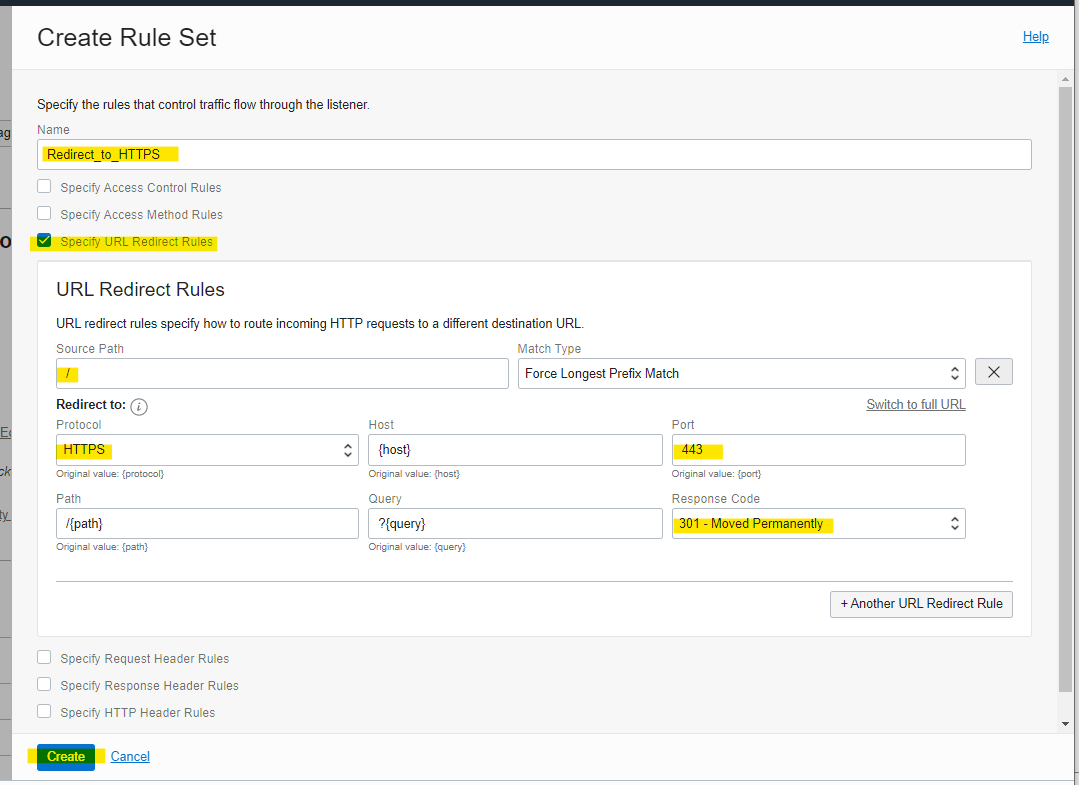Image resolution: width=1079 pixels, height=785 pixels.
Task: Open the Help link
Action: click(1035, 37)
